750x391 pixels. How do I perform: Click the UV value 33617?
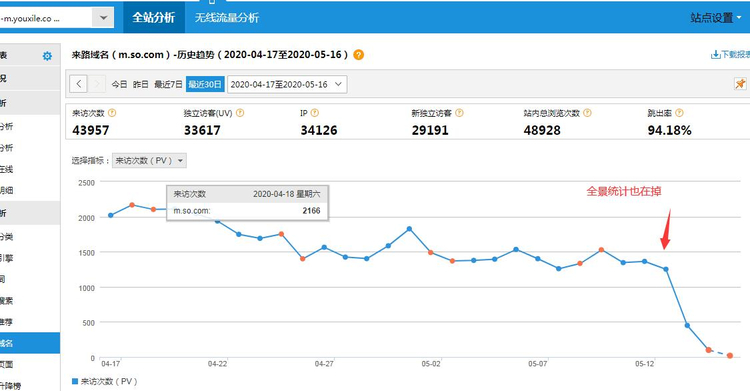click(202, 130)
